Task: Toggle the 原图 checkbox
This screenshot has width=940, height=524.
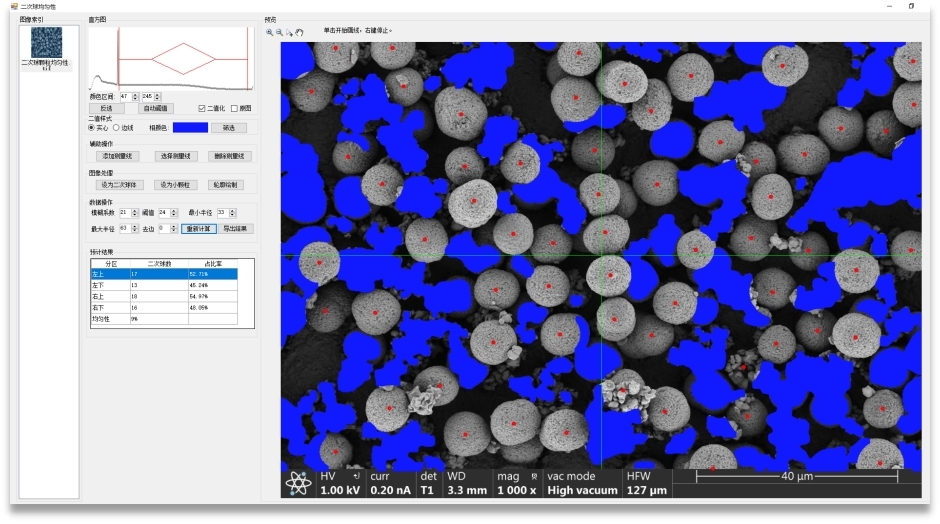Action: 234,108
